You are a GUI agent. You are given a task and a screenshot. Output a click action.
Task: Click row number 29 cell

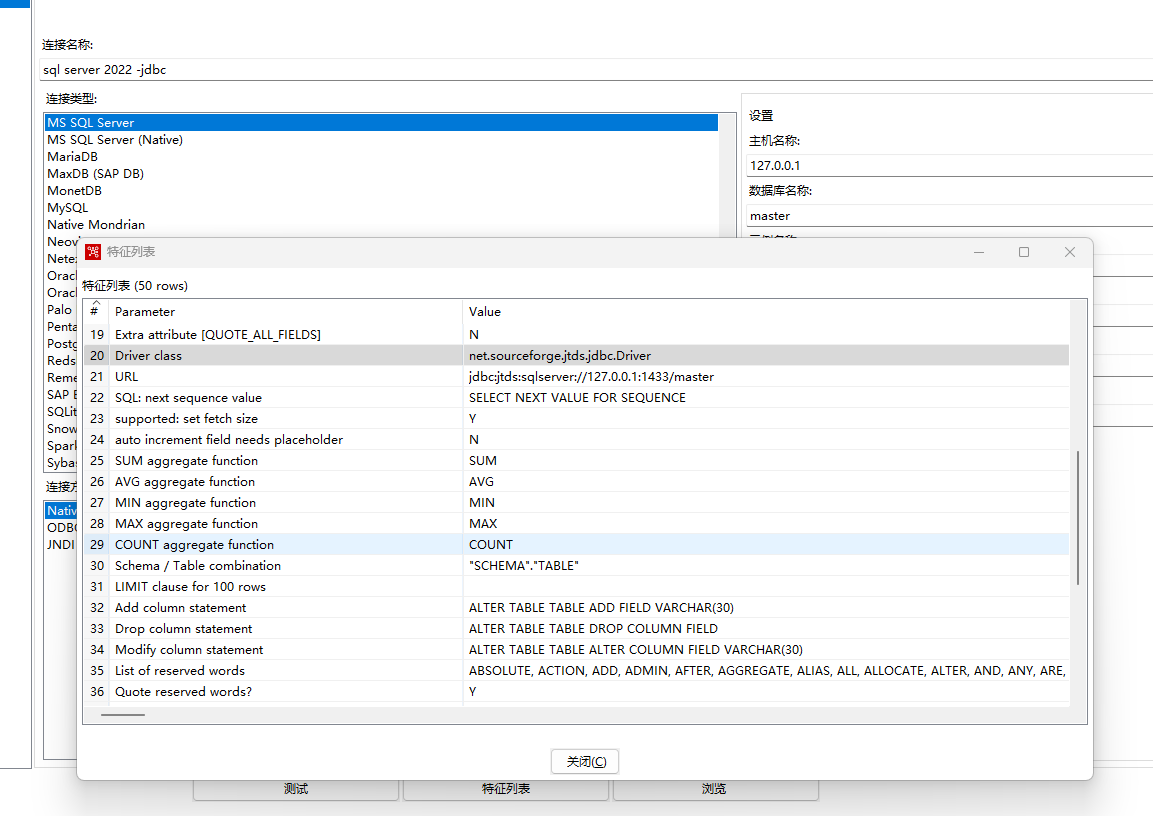click(x=97, y=545)
